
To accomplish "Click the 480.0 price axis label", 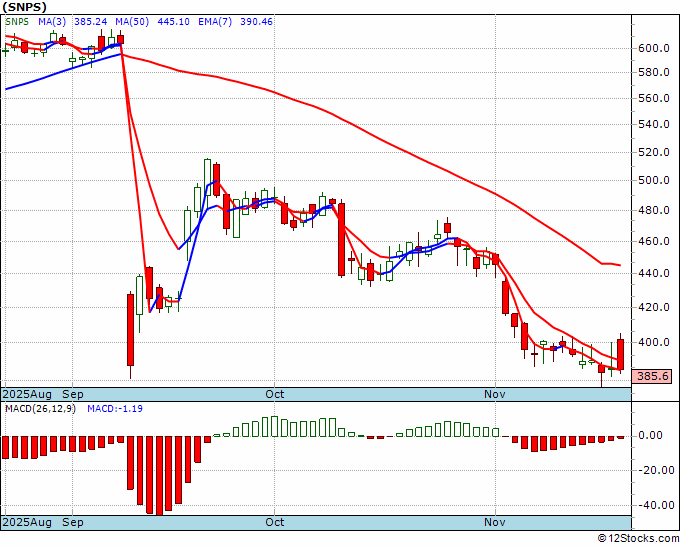I will tap(654, 210).
